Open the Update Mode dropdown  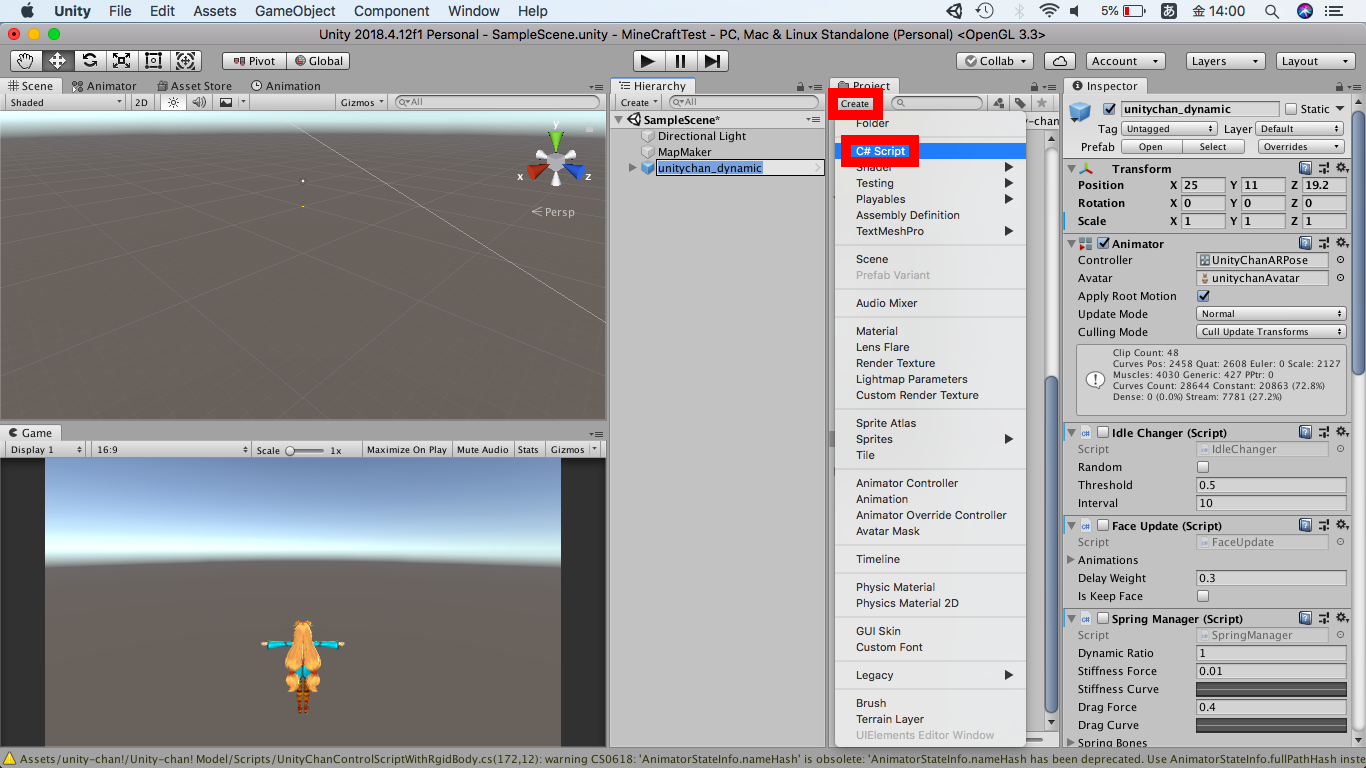tap(1271, 314)
